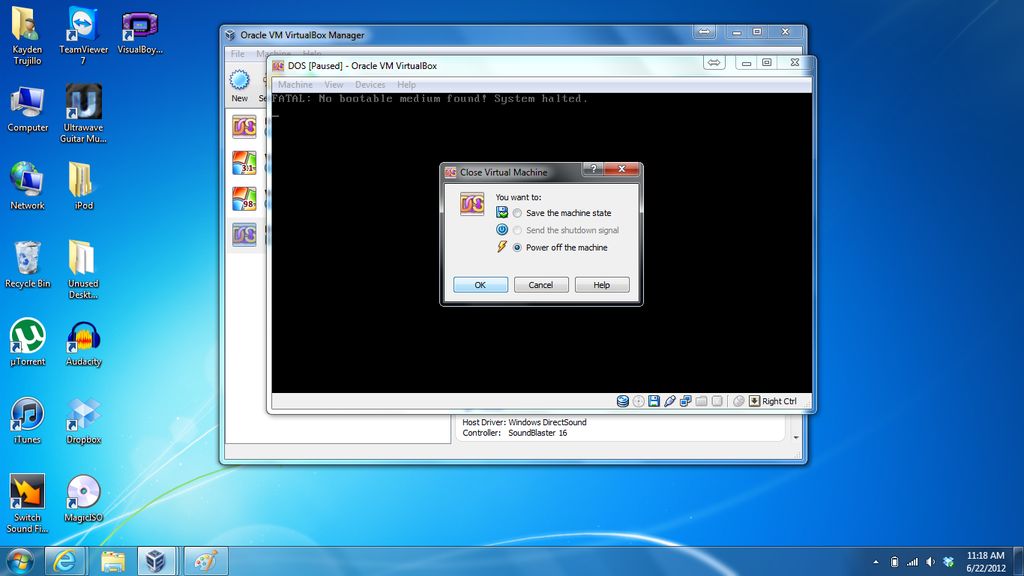Viewport: 1024px width, 576px height.
Task: Open File menu in VirtualBox Manager
Action: tap(238, 54)
